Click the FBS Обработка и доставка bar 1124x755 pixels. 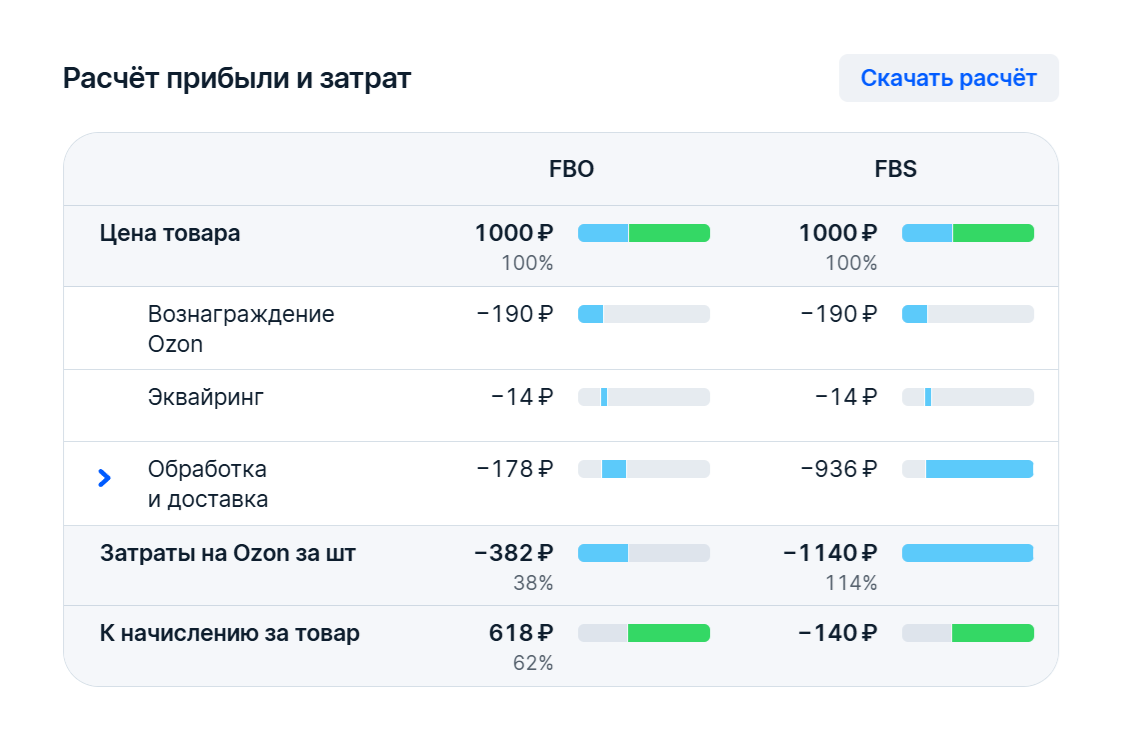tap(968, 469)
